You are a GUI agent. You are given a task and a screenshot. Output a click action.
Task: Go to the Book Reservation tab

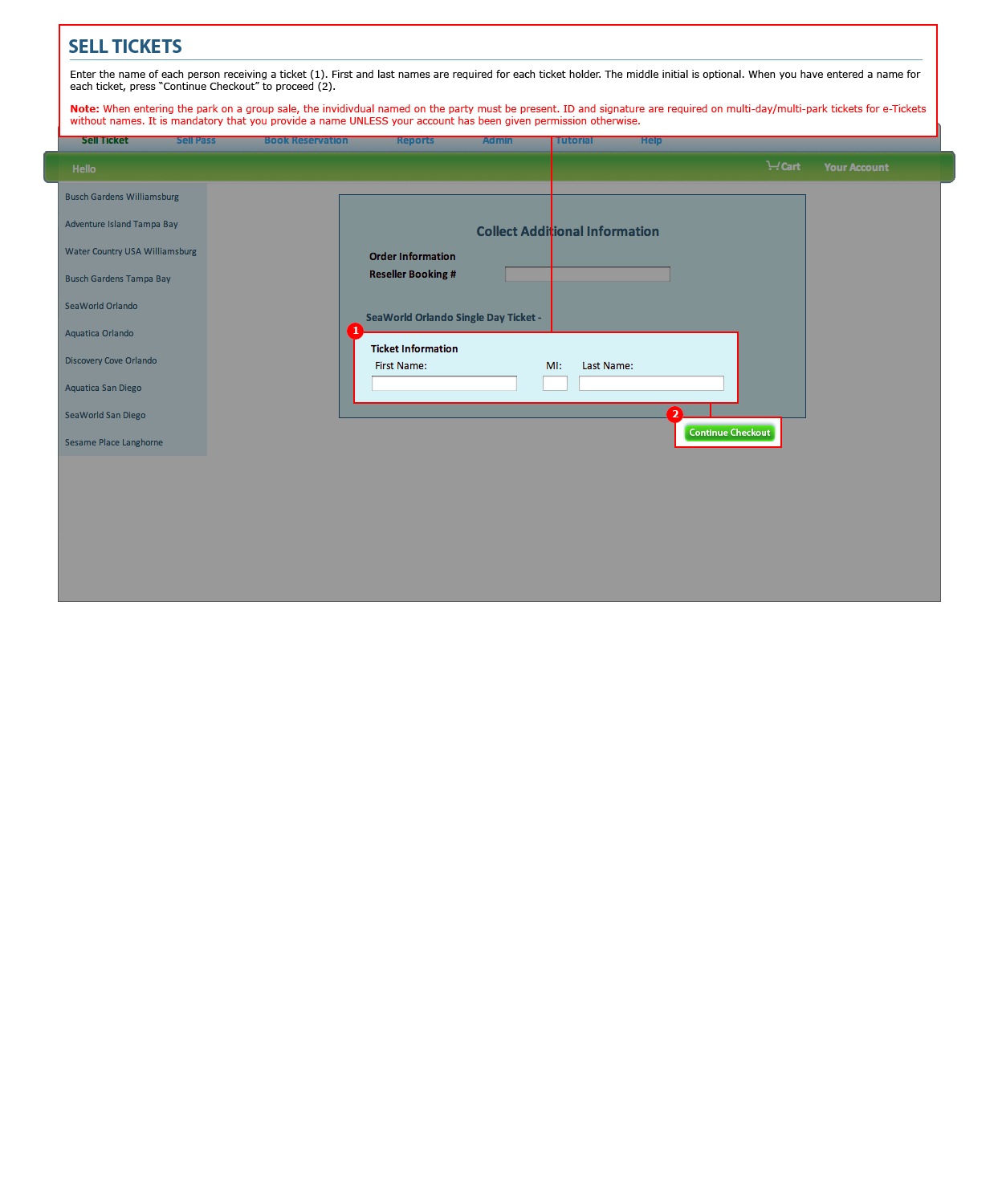[306, 141]
